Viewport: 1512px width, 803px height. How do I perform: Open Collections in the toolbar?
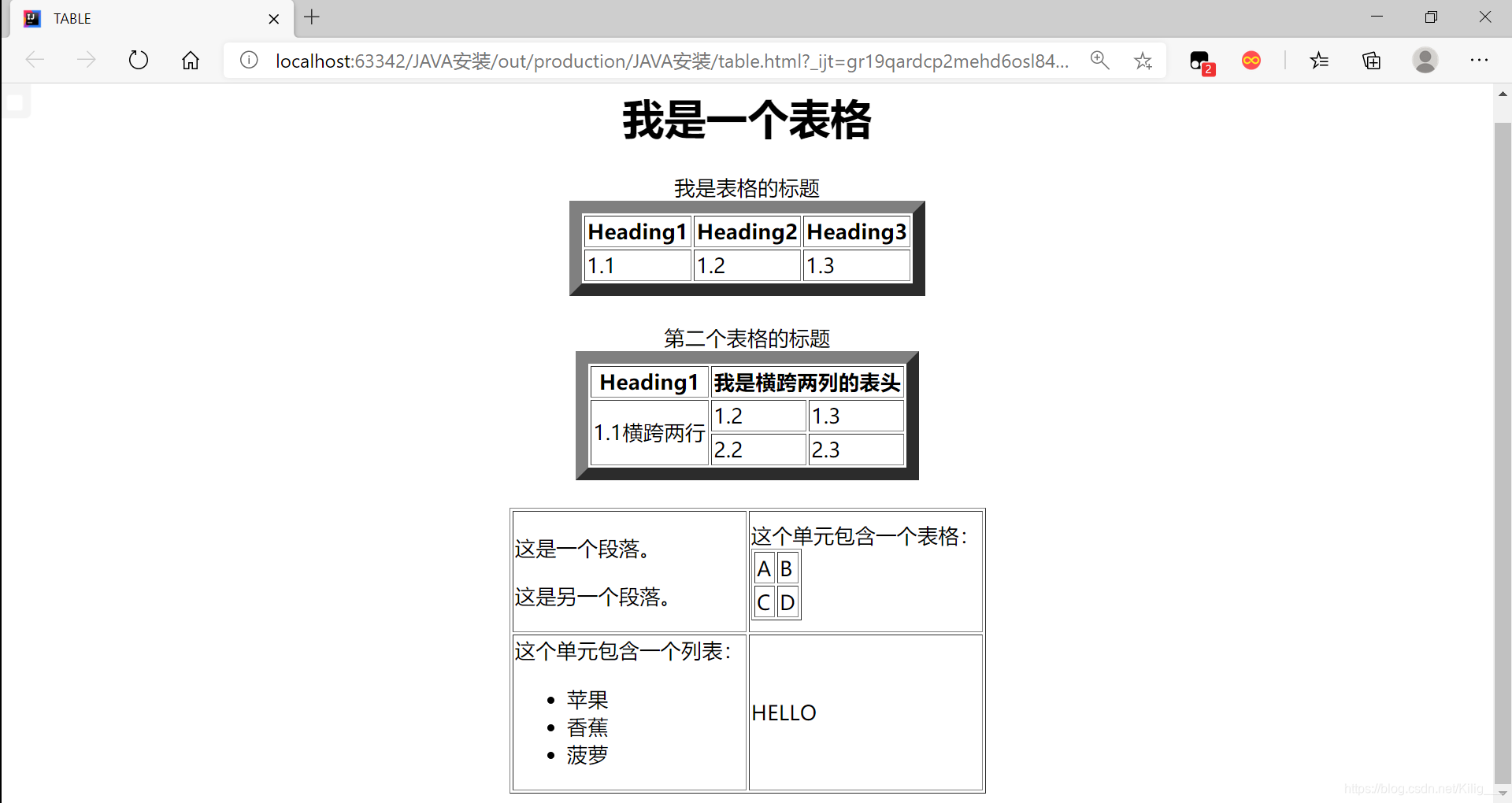(1371, 60)
